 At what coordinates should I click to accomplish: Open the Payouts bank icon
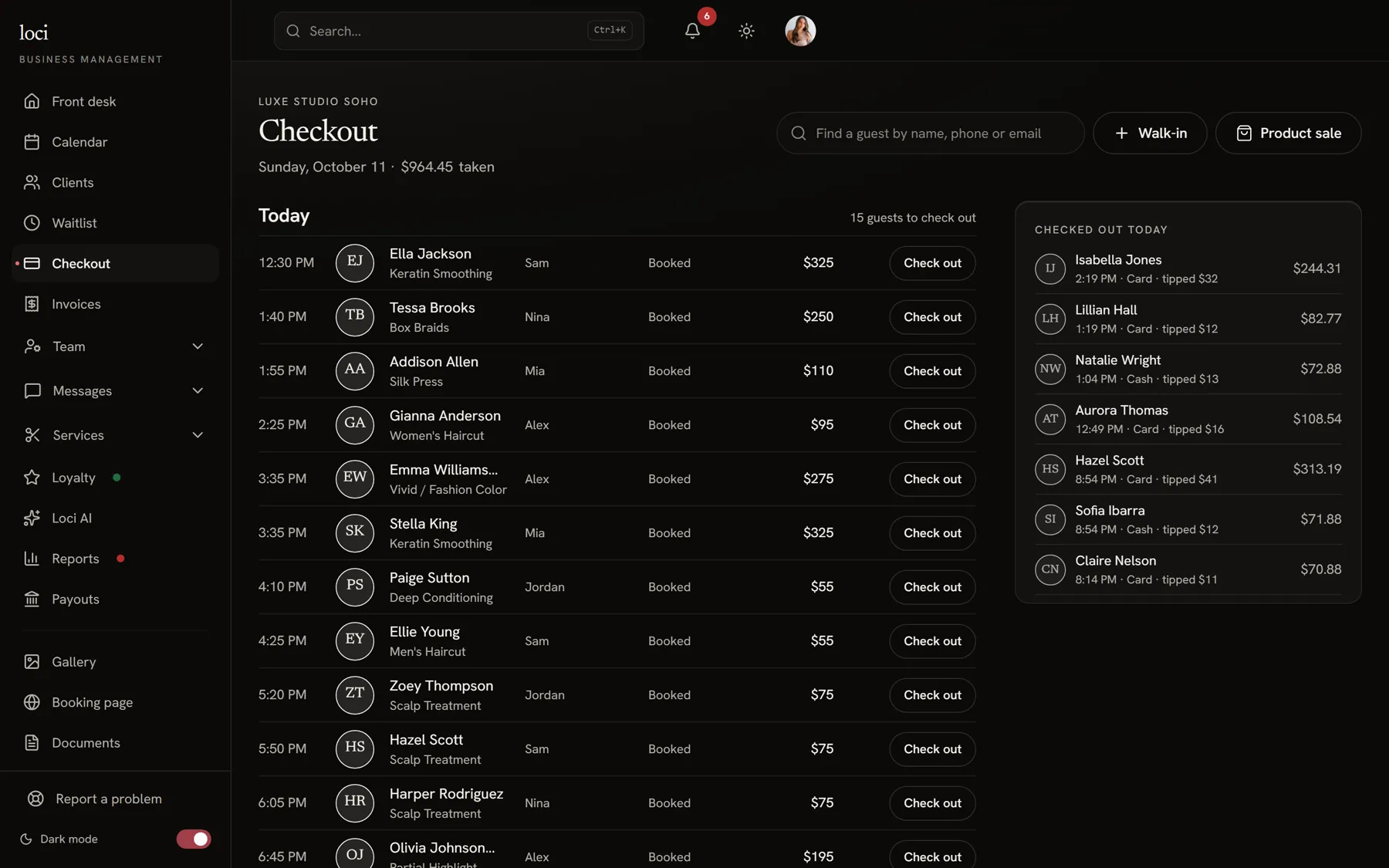pyautogui.click(x=32, y=599)
